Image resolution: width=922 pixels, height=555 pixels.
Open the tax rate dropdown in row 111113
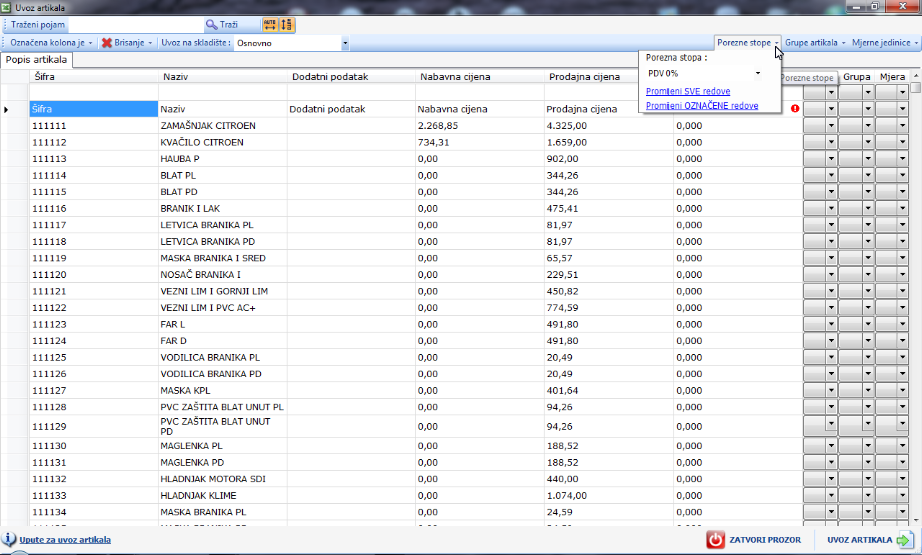831,159
